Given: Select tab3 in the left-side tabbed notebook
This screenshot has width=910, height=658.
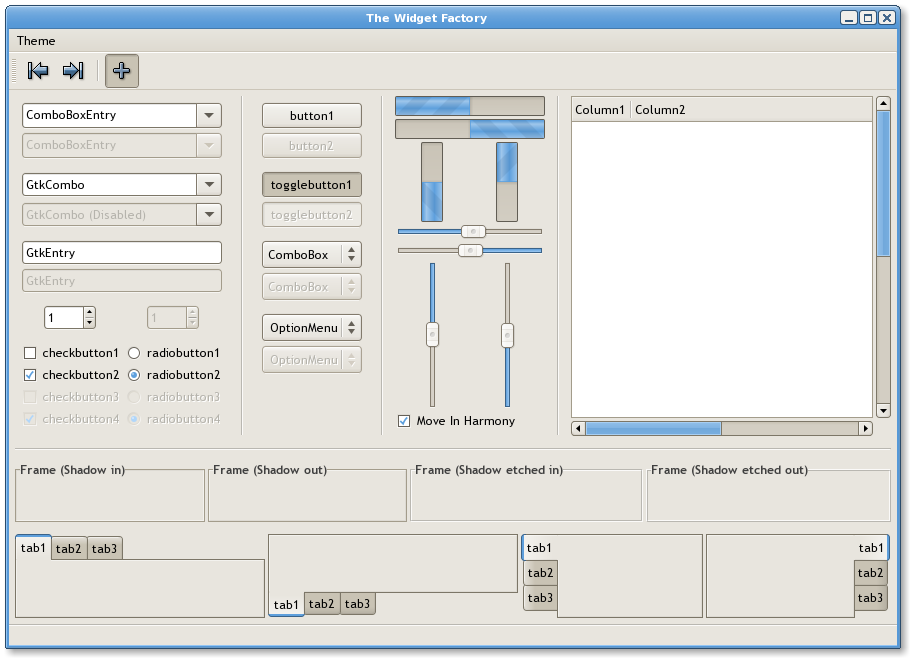Looking at the screenshot, I should tap(540, 598).
